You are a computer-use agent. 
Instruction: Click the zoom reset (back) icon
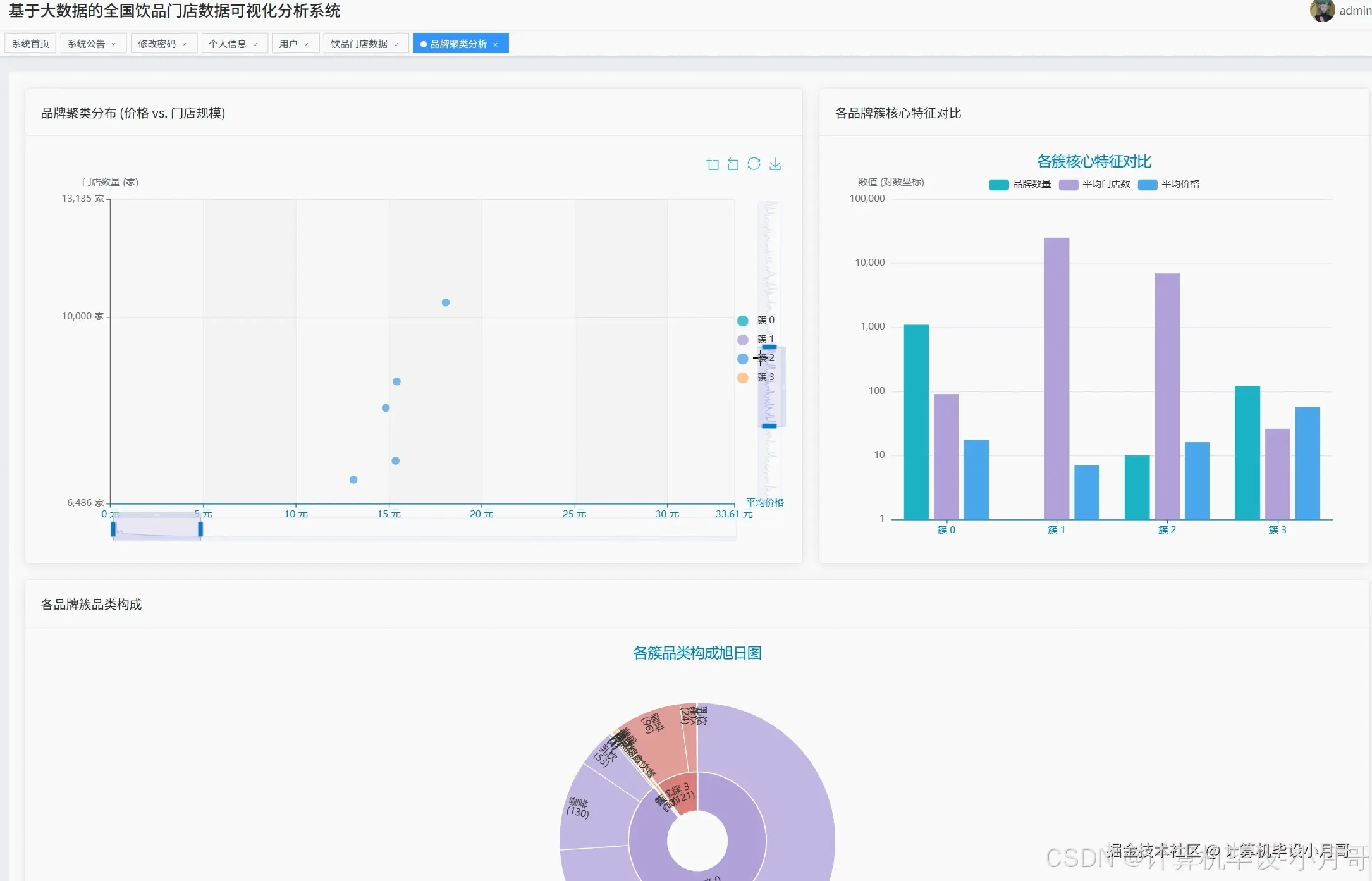click(x=733, y=164)
